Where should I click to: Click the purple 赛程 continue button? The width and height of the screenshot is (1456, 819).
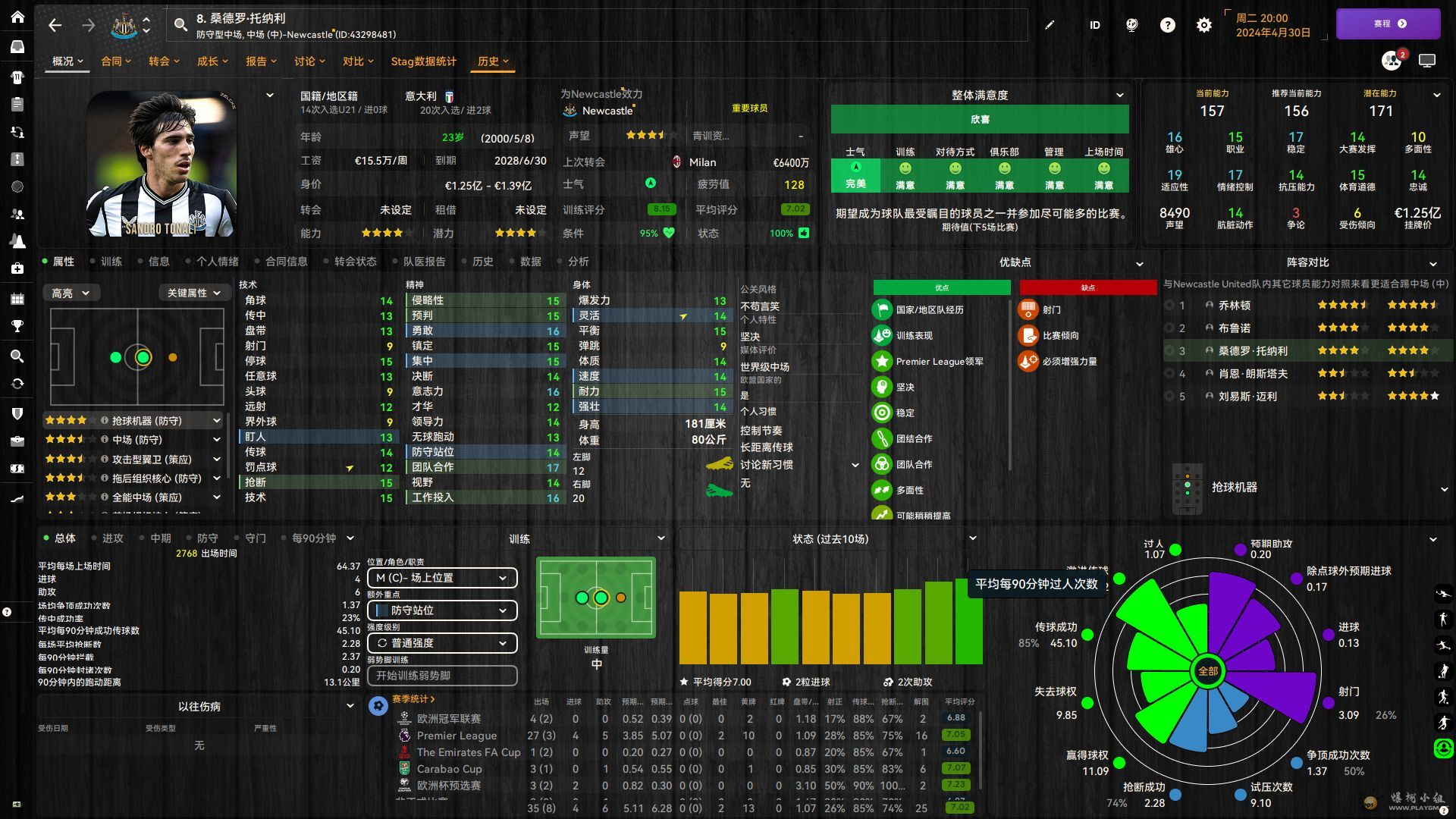coord(1388,24)
